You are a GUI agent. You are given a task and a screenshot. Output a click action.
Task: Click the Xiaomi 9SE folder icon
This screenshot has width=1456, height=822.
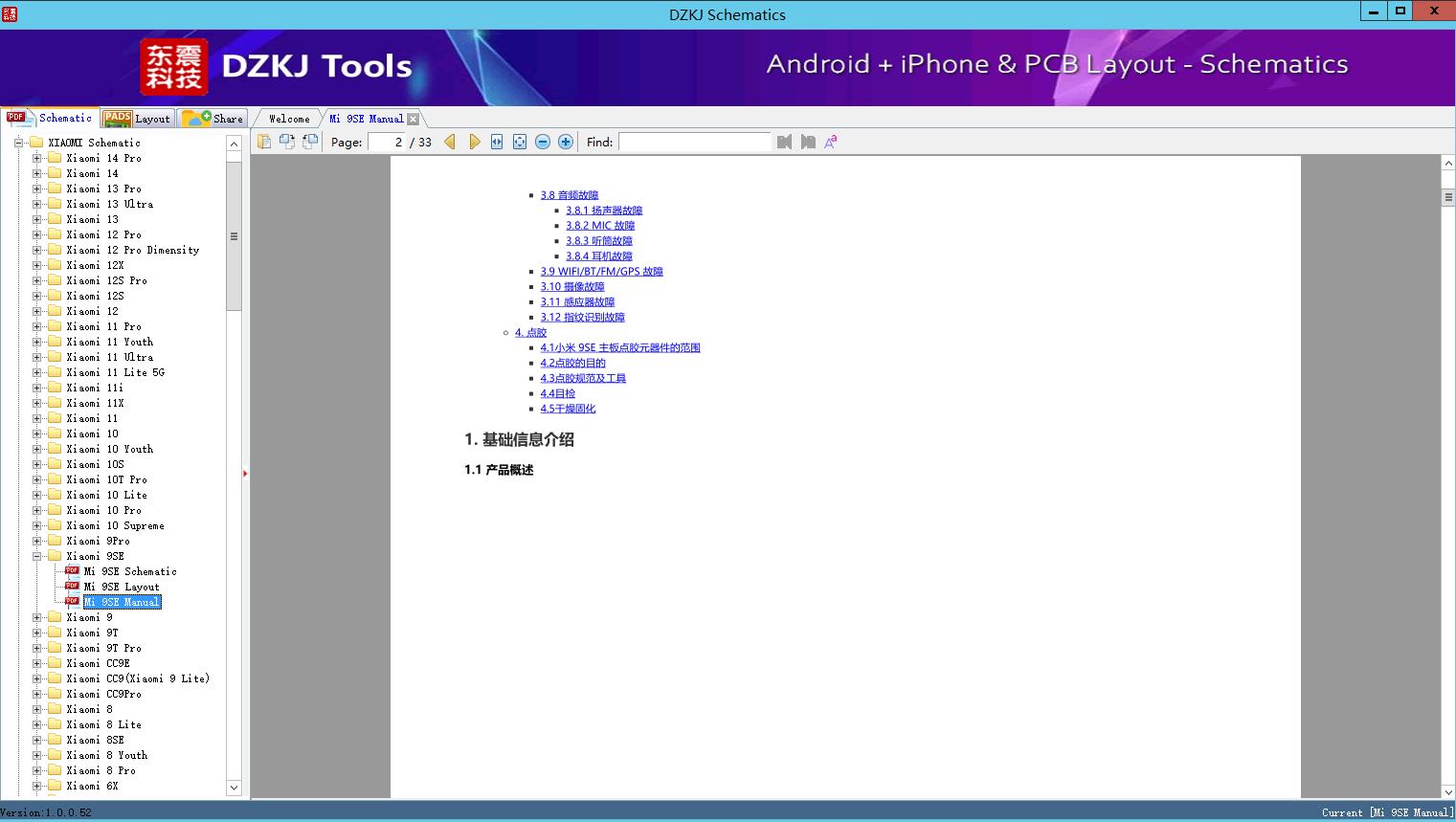tap(55, 556)
